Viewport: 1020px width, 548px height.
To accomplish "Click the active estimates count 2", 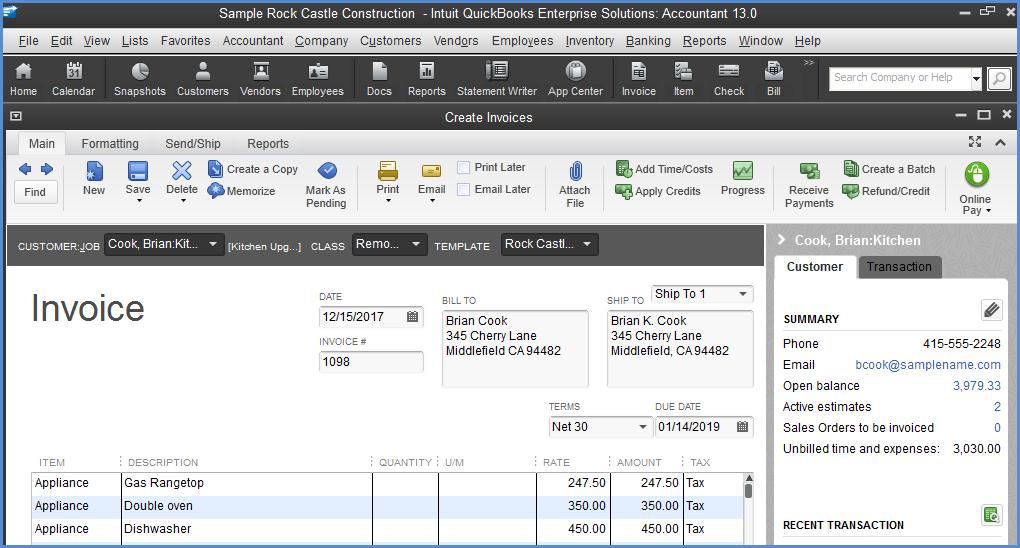I will click(997, 407).
